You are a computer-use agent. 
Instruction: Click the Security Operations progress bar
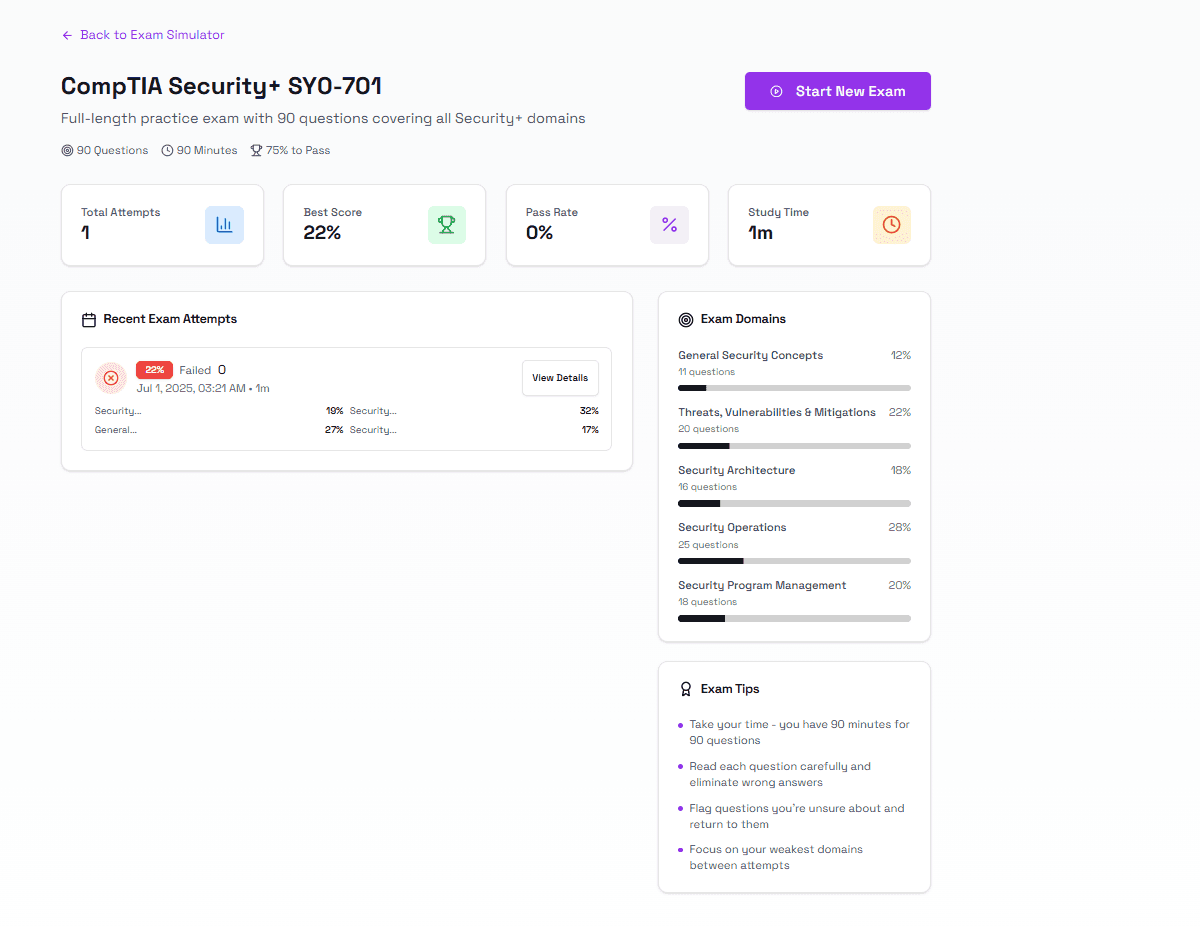coord(794,561)
